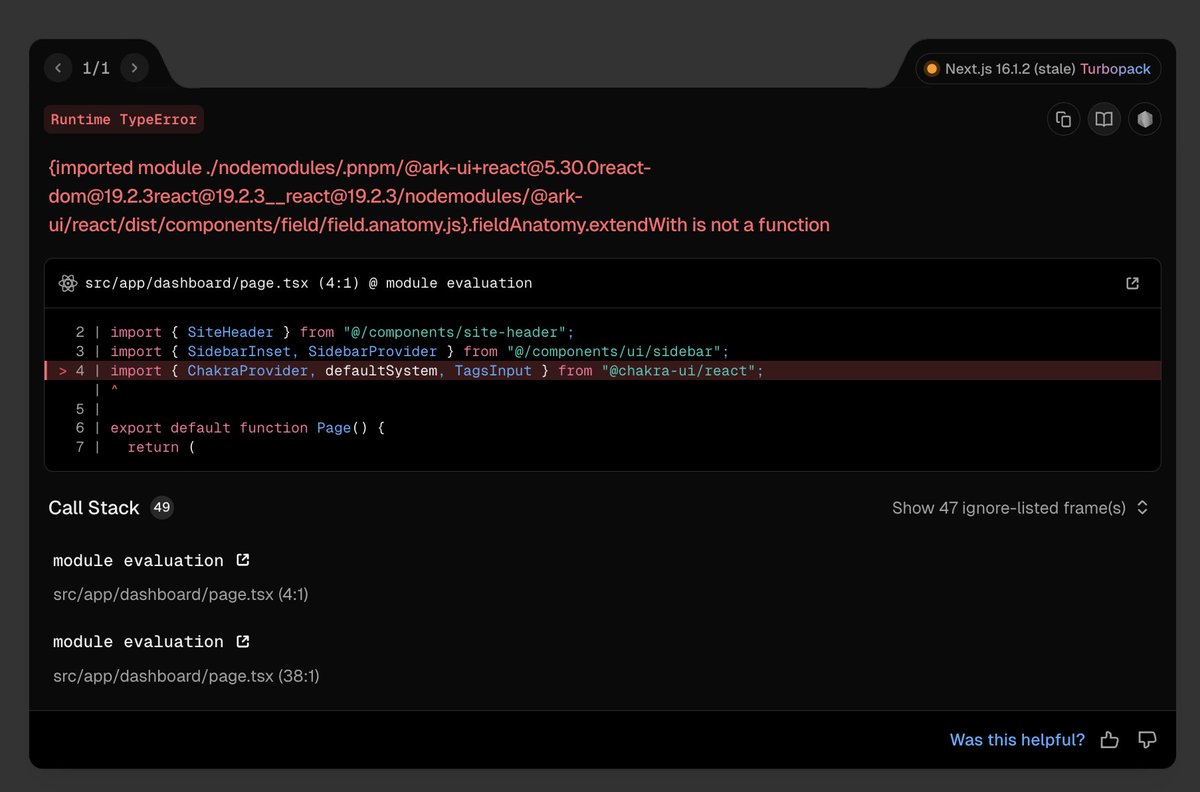The height and width of the screenshot is (792, 1200).
Task: Click the "@chakra-ui/react" string in code
Action: (680, 371)
